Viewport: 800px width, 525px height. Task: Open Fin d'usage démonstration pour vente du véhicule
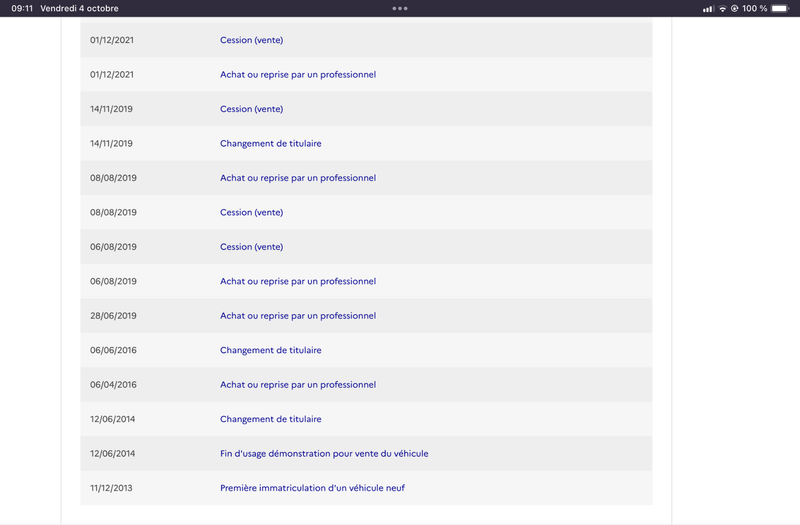[324, 454]
